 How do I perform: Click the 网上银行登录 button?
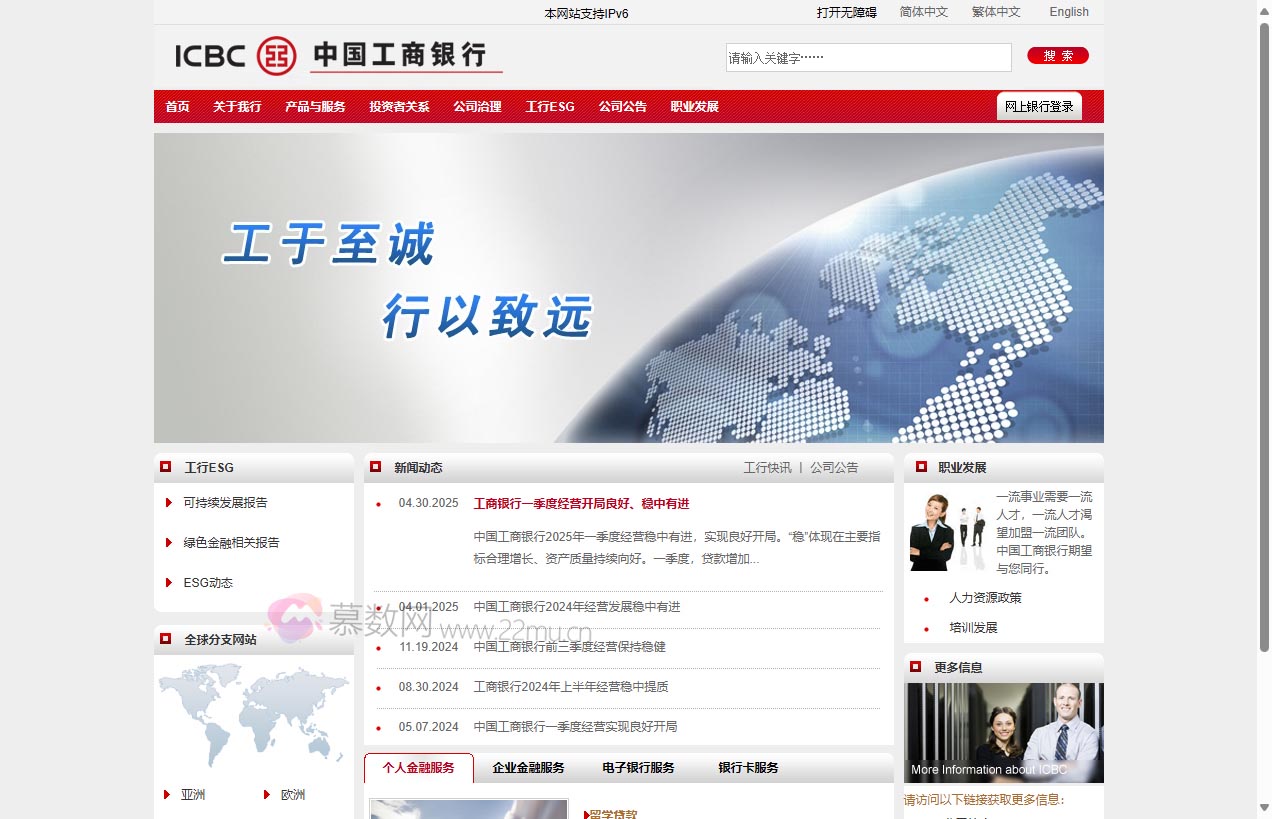click(1039, 105)
